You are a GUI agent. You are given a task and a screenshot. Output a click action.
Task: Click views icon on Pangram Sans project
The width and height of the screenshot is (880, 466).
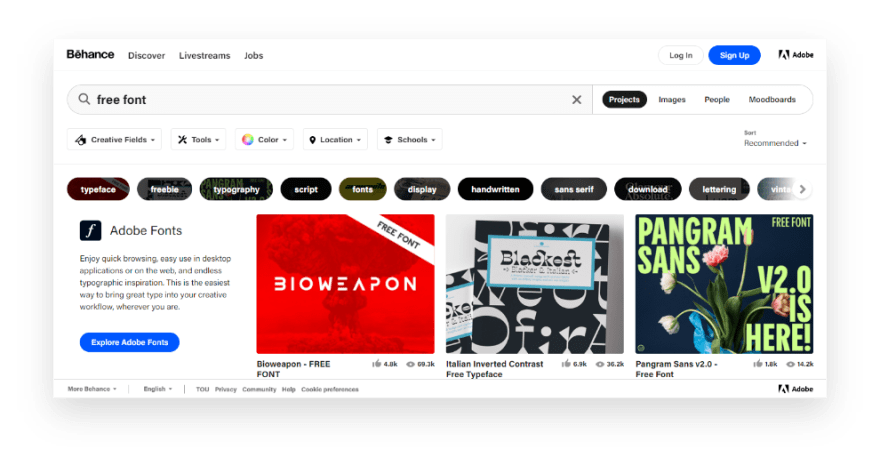[x=790, y=364]
